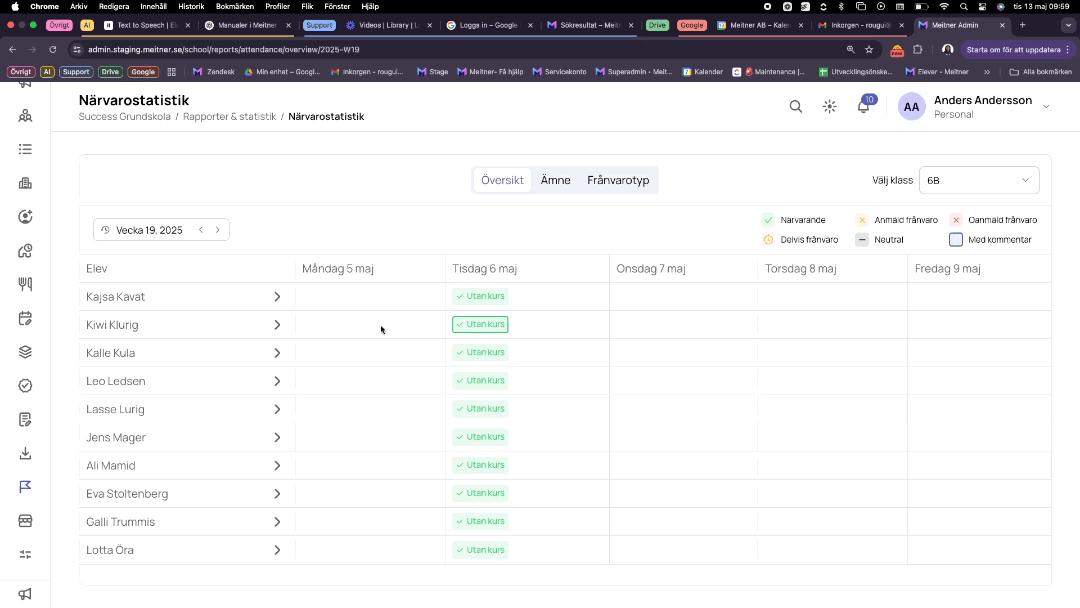Go to the next week arrow
Viewport: 1080px width, 608px height.
218,230
